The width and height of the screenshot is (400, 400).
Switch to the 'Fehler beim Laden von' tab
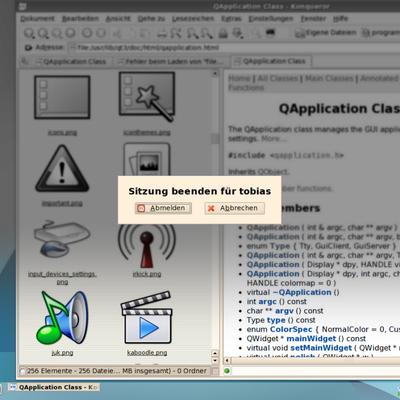[x=171, y=61]
